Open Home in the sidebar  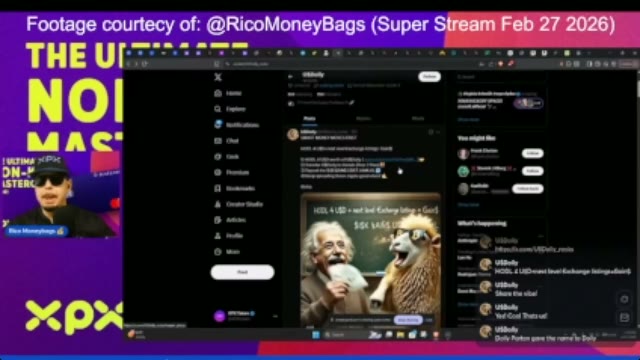tap(234, 93)
